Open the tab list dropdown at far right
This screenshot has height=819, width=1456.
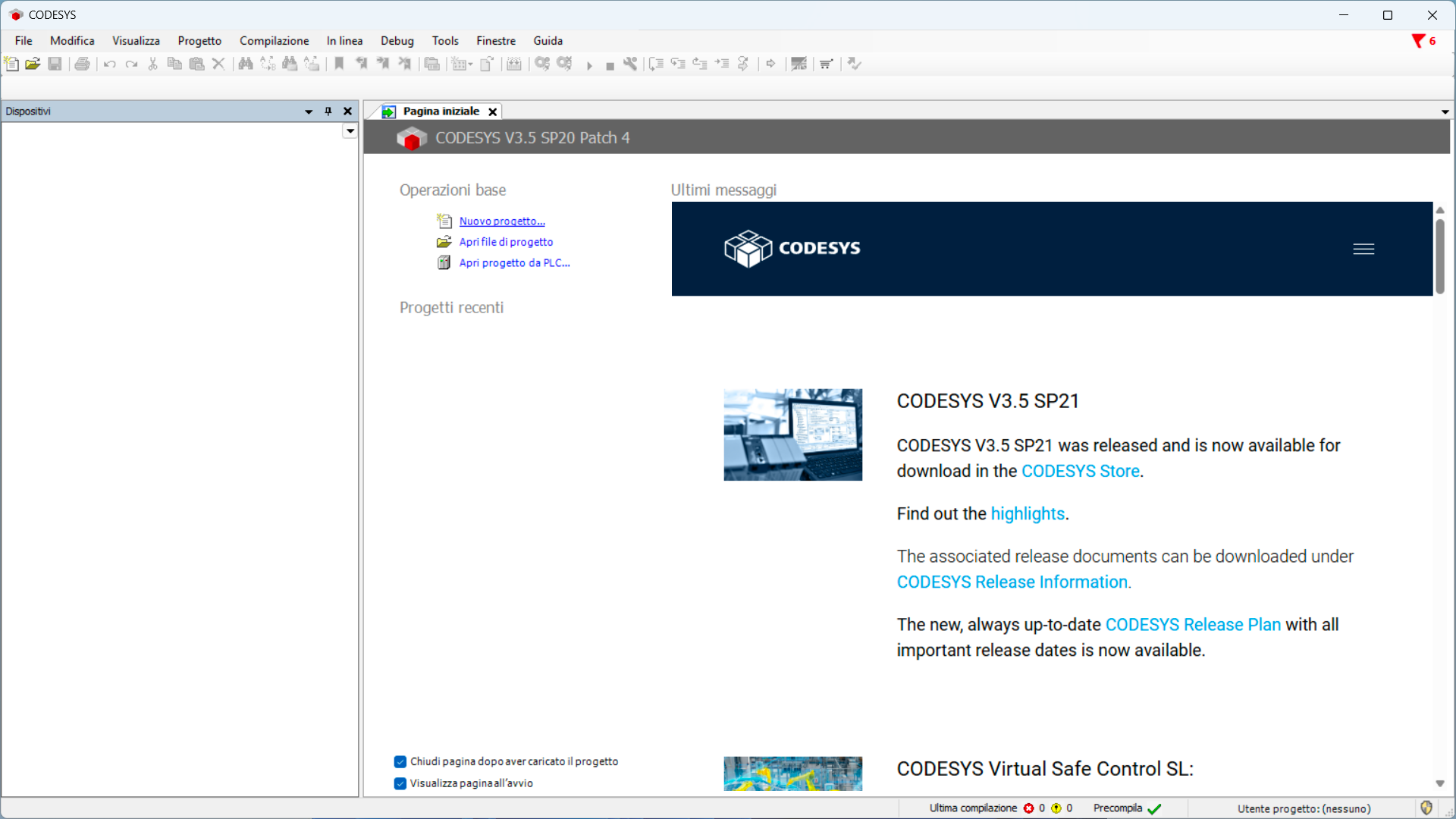click(1445, 111)
